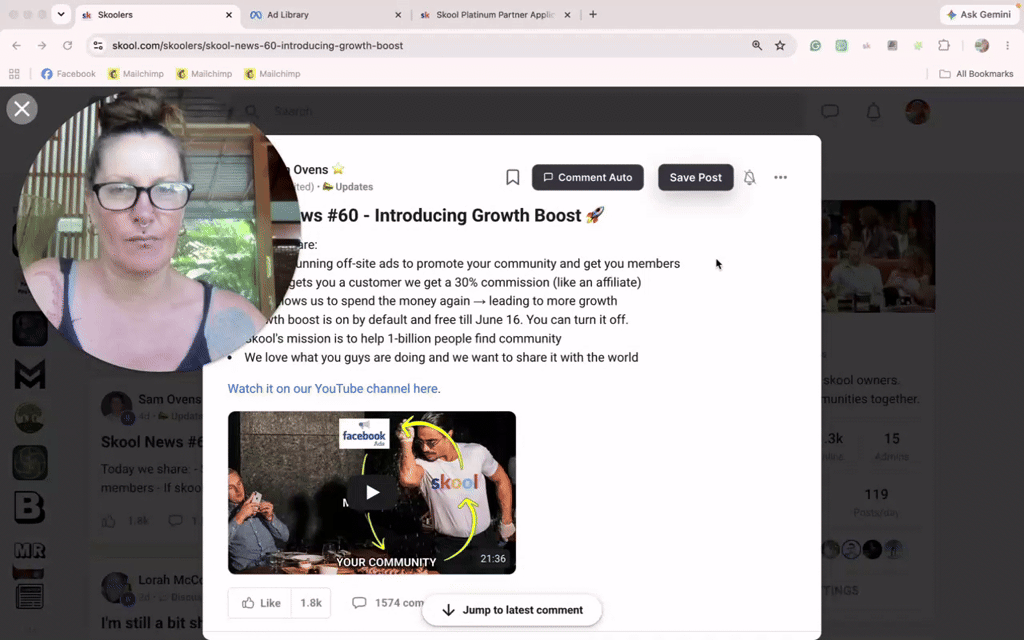
Task: Reload the current page
Action: pos(67,46)
